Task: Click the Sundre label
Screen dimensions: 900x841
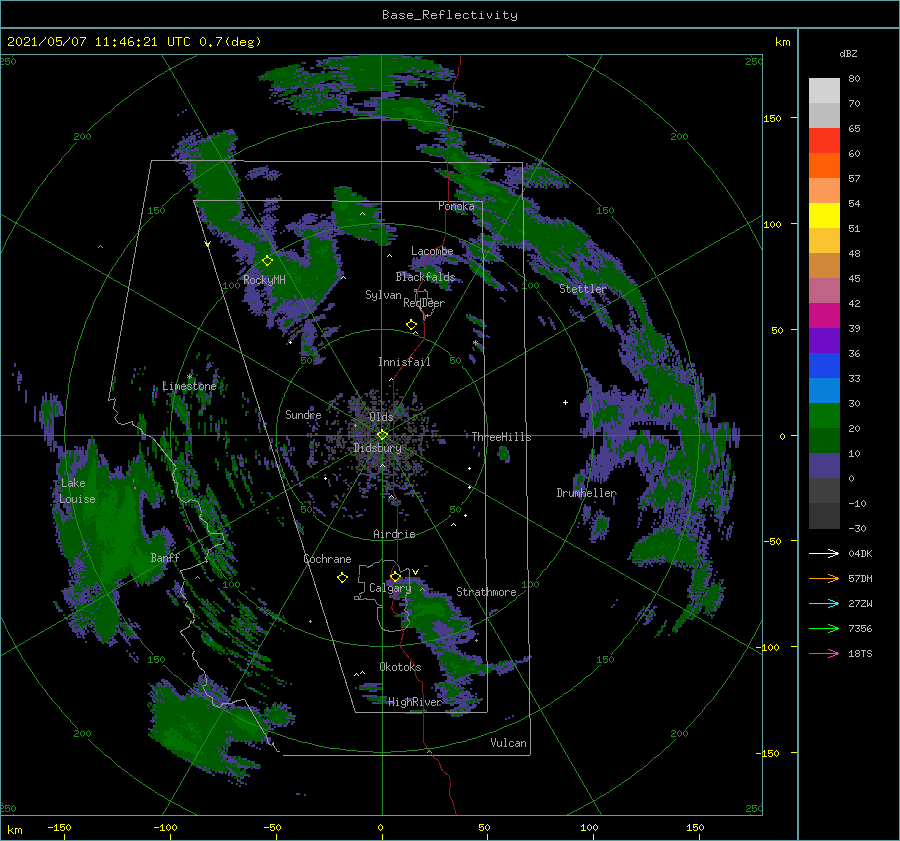Action: click(x=303, y=415)
